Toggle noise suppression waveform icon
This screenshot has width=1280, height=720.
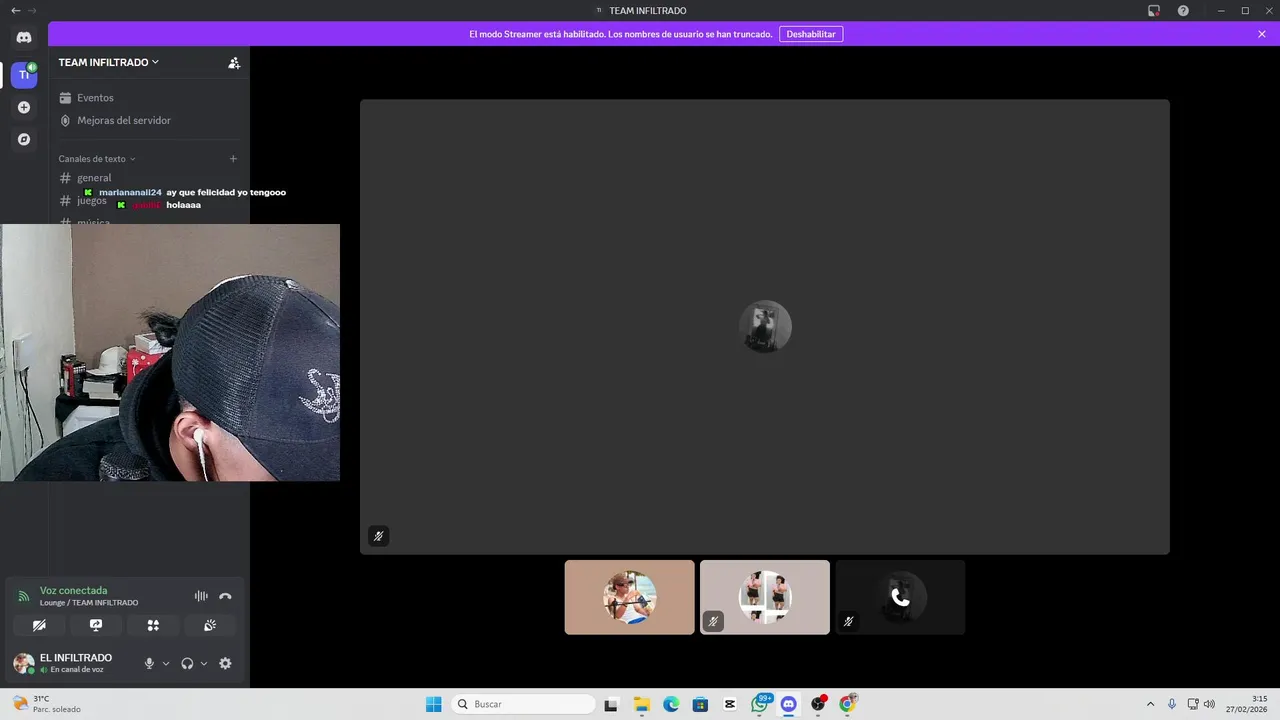[x=201, y=596]
